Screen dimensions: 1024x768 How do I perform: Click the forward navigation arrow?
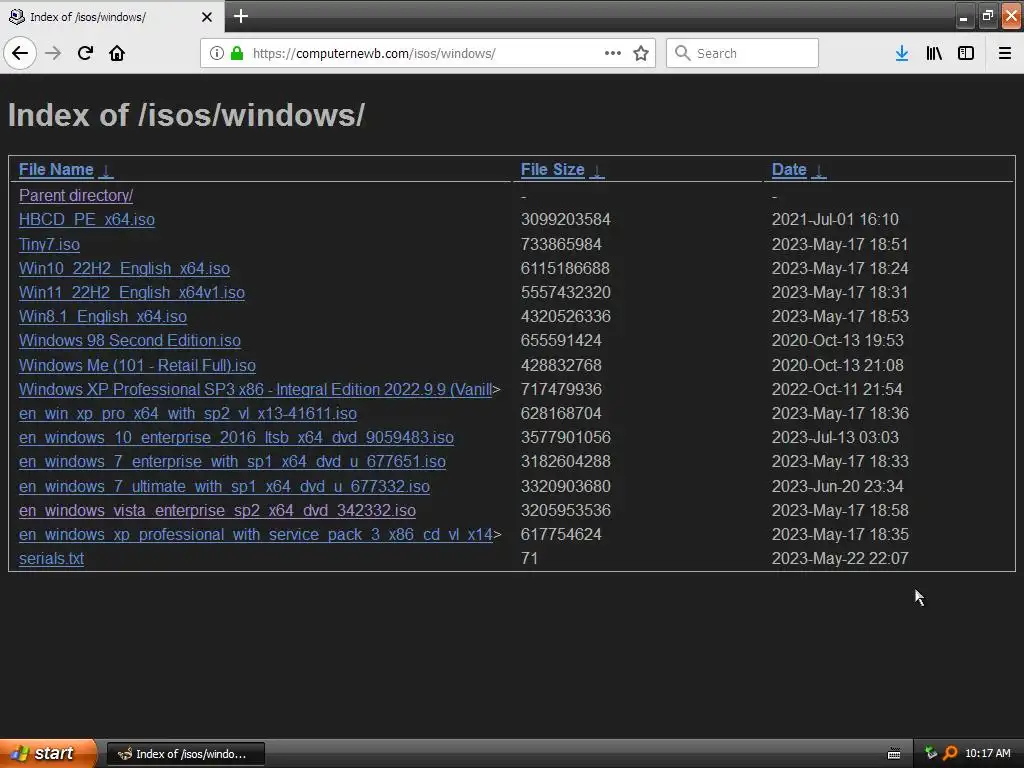point(53,53)
